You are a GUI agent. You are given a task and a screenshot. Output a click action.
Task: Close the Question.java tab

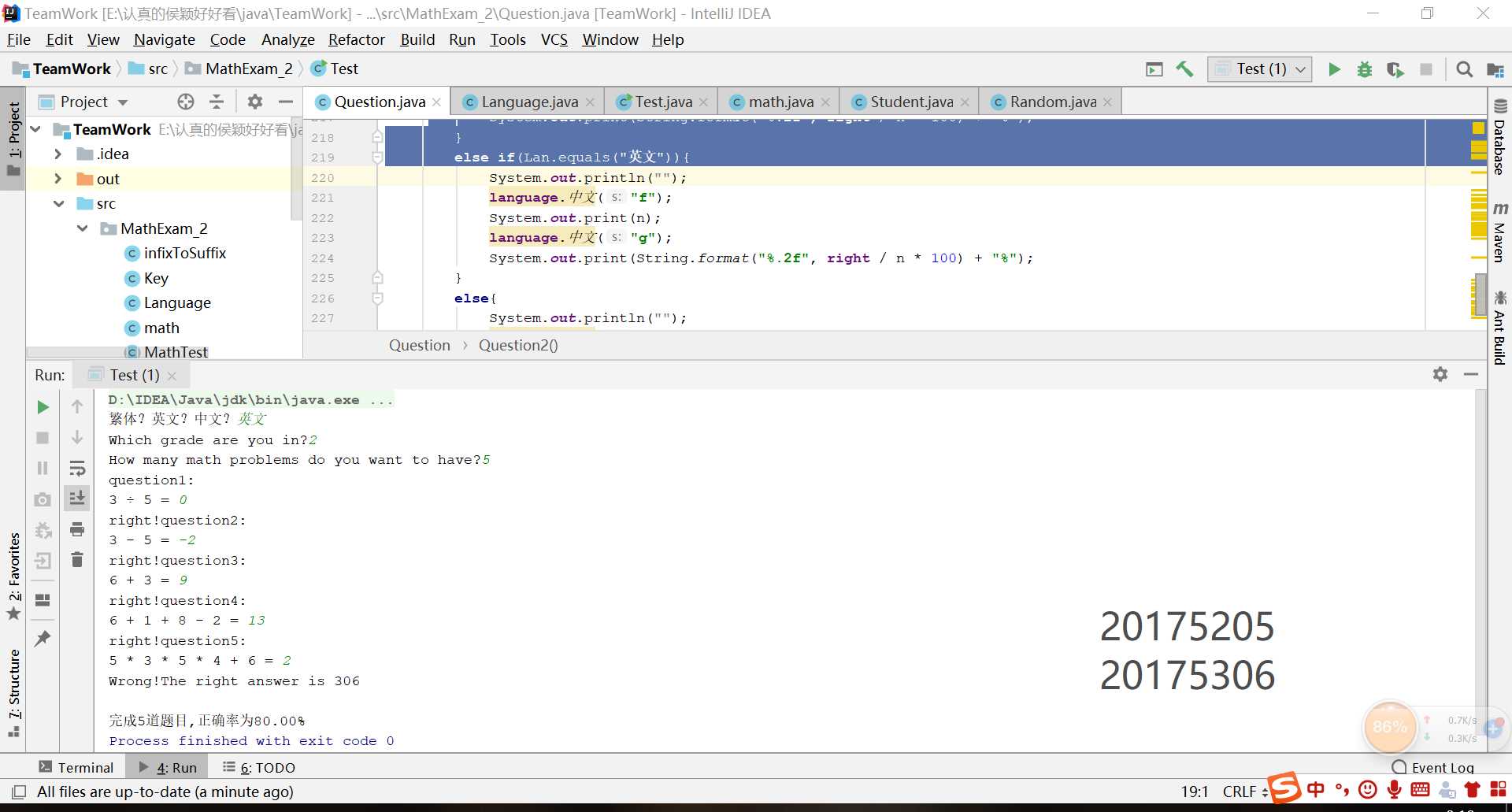[x=436, y=102]
